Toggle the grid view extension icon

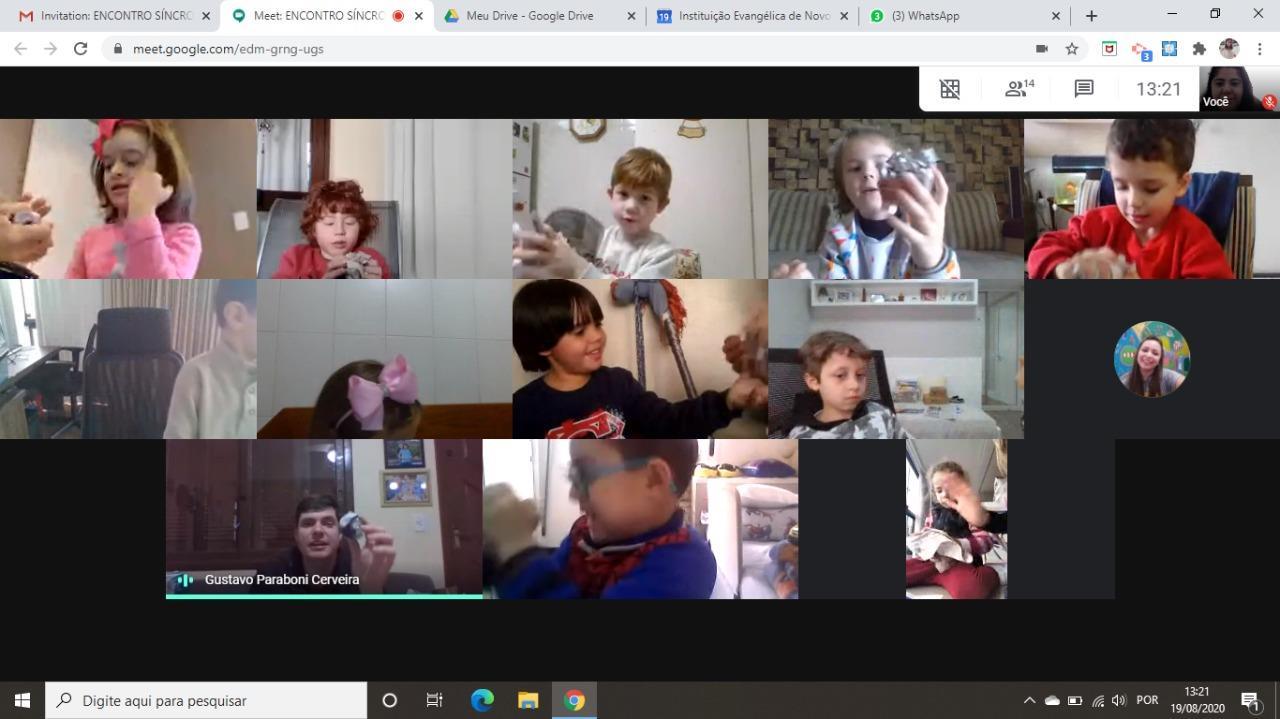950,89
